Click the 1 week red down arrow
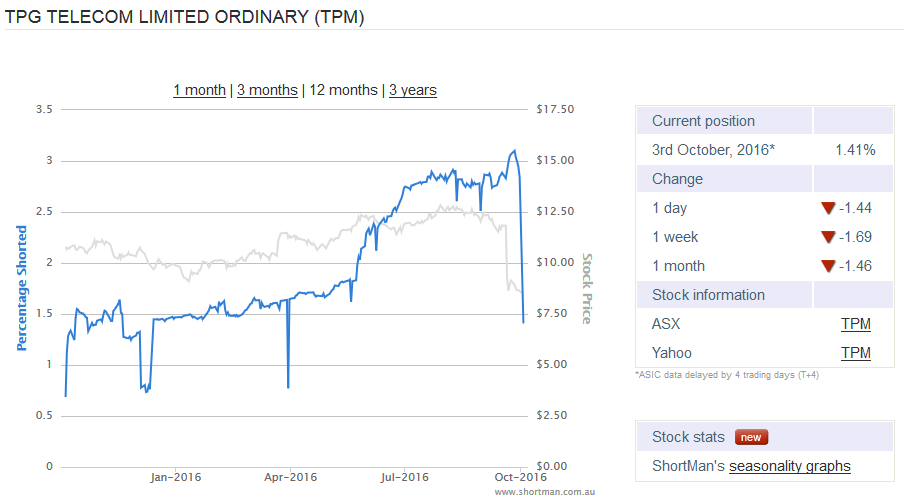The image size is (904, 499). [828, 237]
